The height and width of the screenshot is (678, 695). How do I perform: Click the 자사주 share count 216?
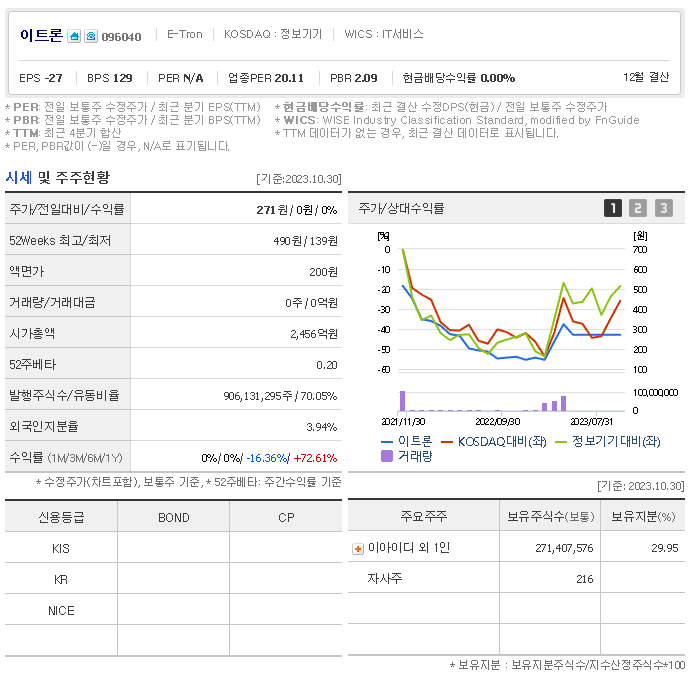click(585, 579)
